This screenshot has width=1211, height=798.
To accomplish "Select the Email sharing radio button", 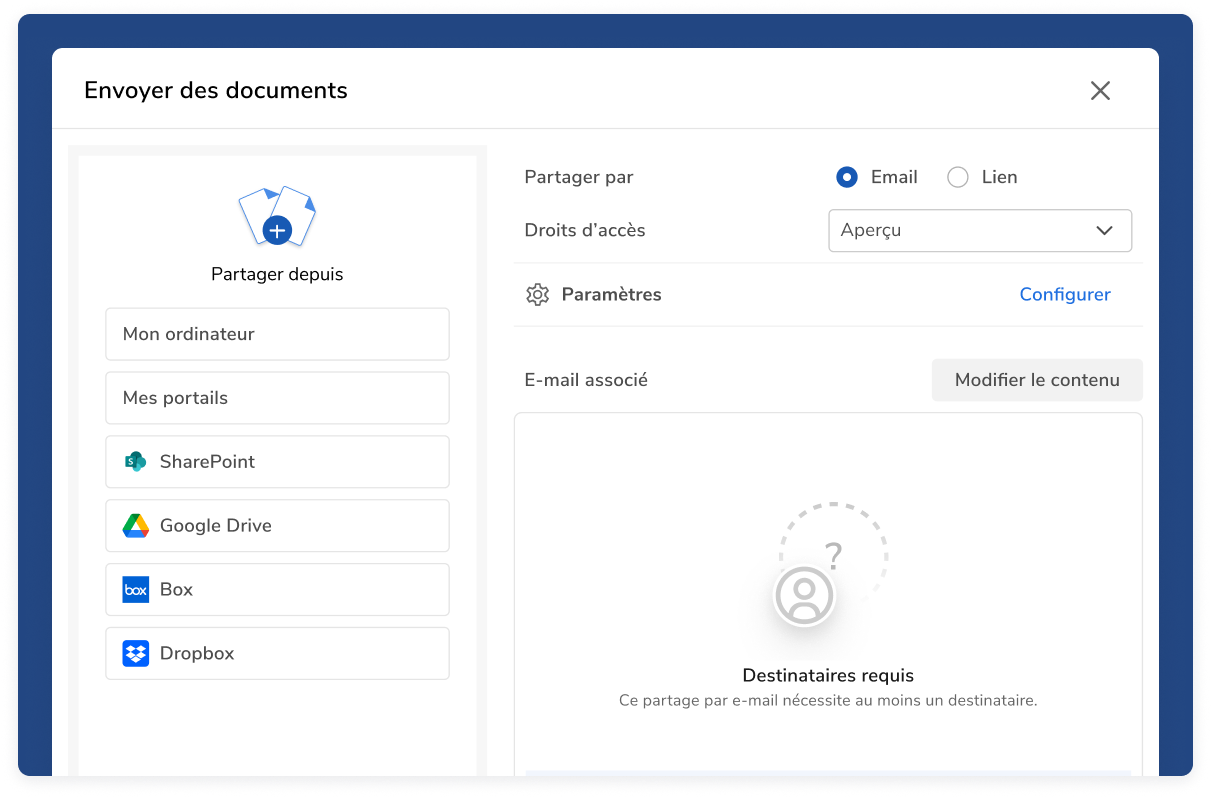I will click(847, 177).
